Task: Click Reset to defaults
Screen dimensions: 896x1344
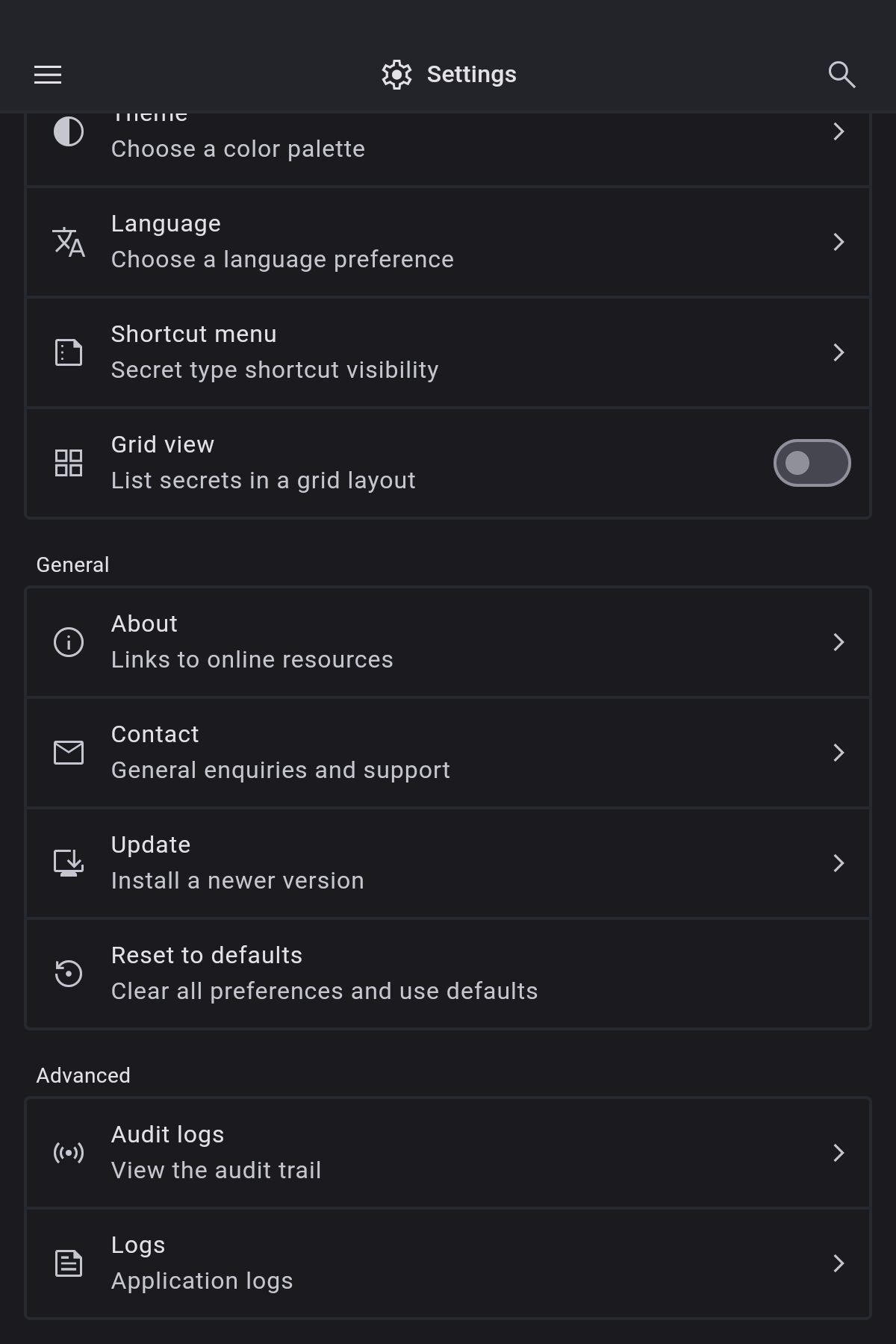Action: [448, 974]
